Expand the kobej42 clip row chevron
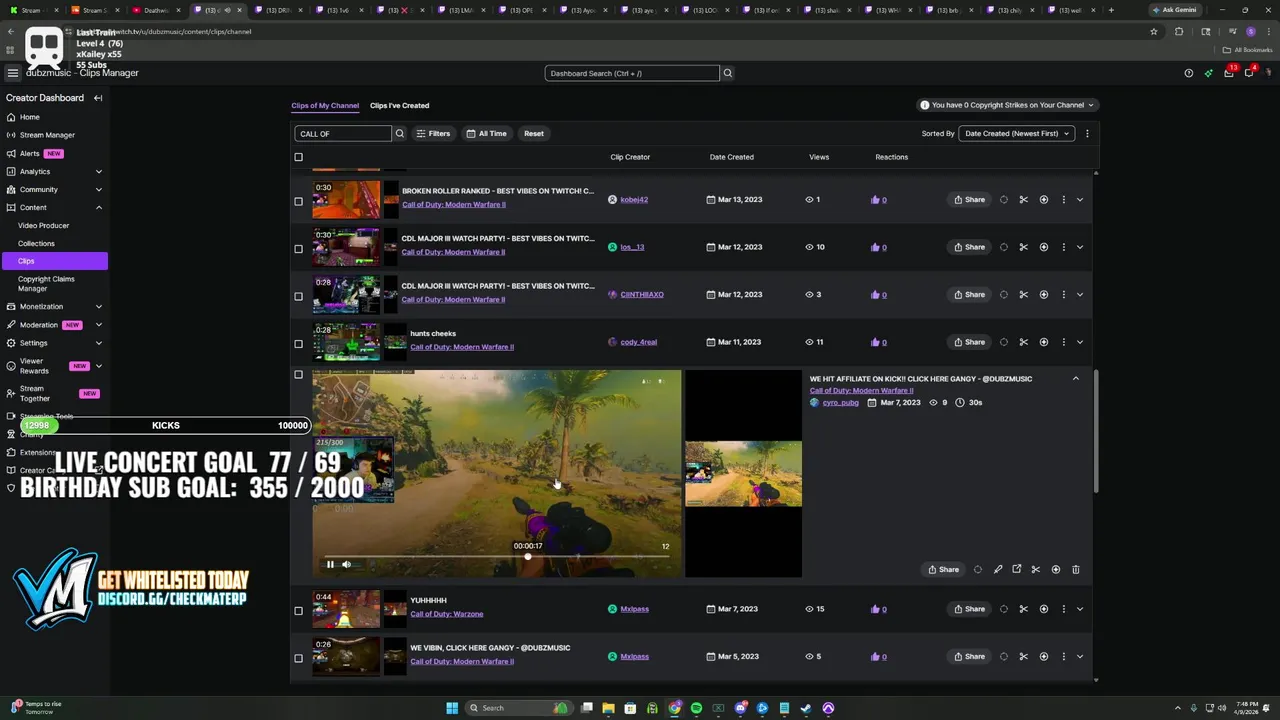1280x720 pixels. [1079, 200]
